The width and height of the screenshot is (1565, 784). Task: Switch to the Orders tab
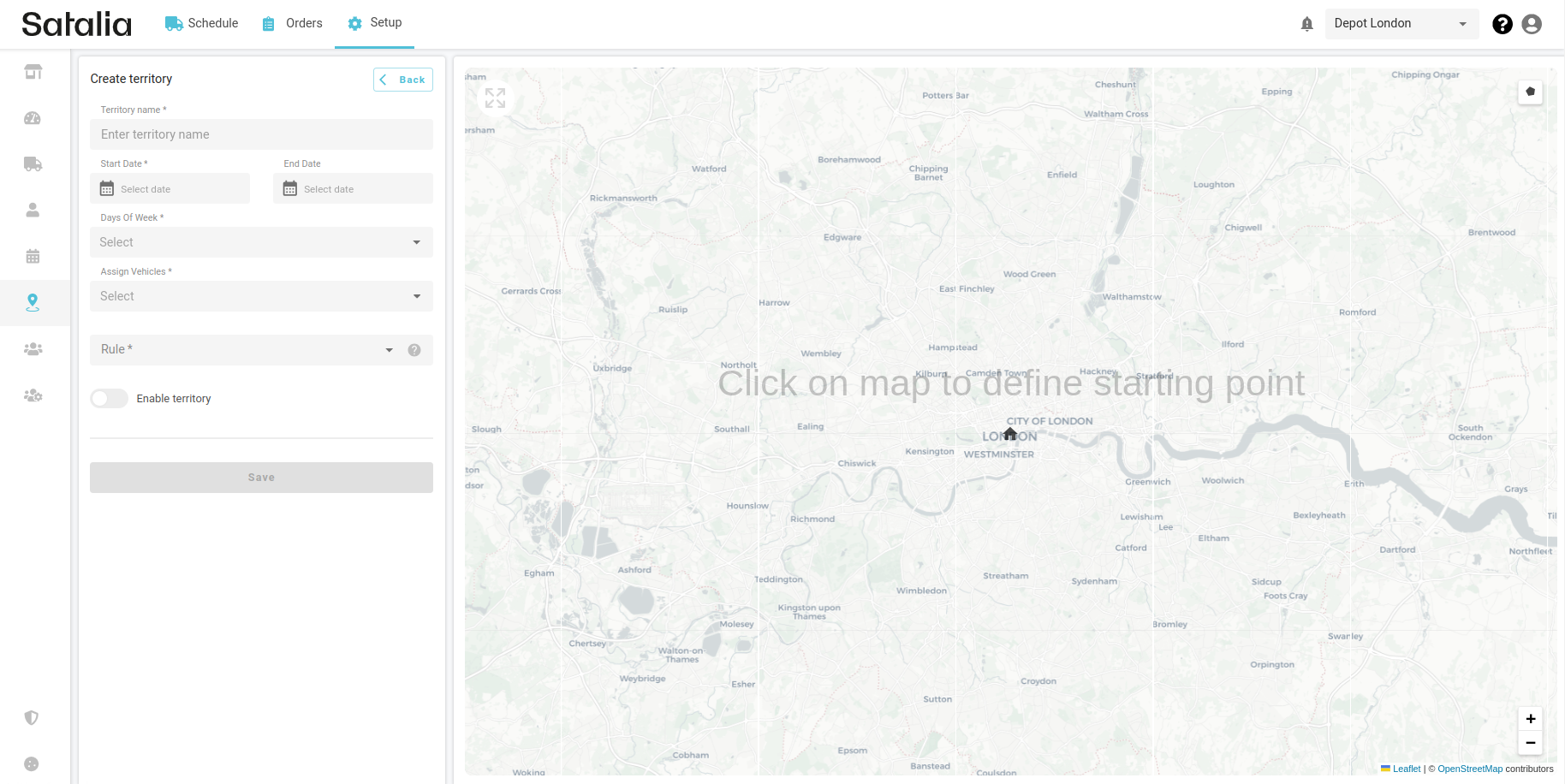pos(293,23)
